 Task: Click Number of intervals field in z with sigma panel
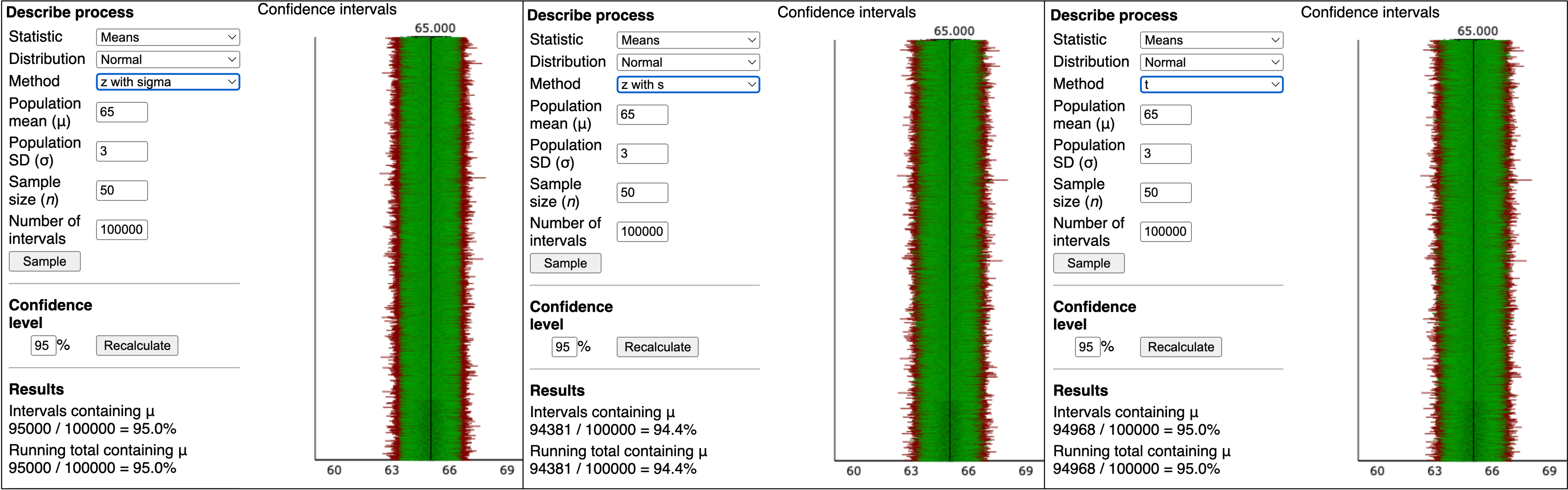(x=122, y=230)
